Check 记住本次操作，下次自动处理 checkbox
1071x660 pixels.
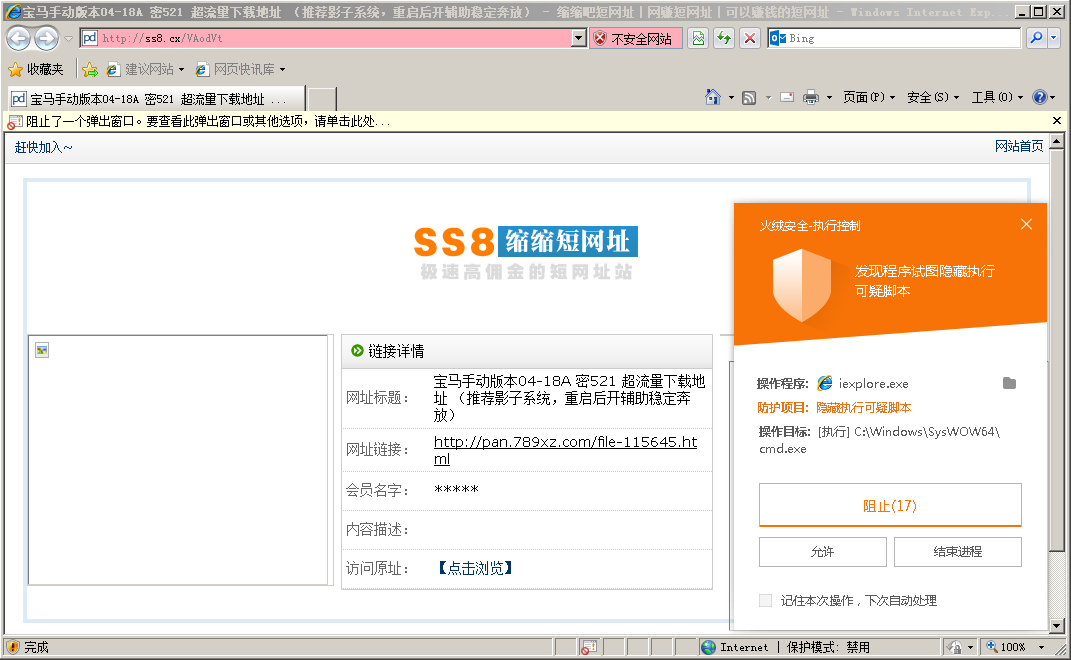[x=766, y=601]
